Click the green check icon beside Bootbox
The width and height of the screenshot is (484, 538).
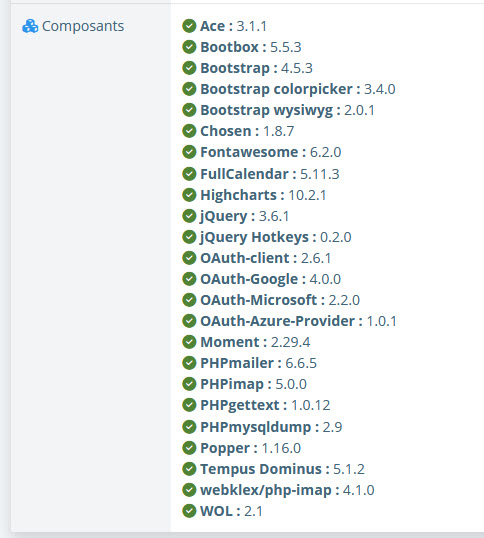click(189, 47)
